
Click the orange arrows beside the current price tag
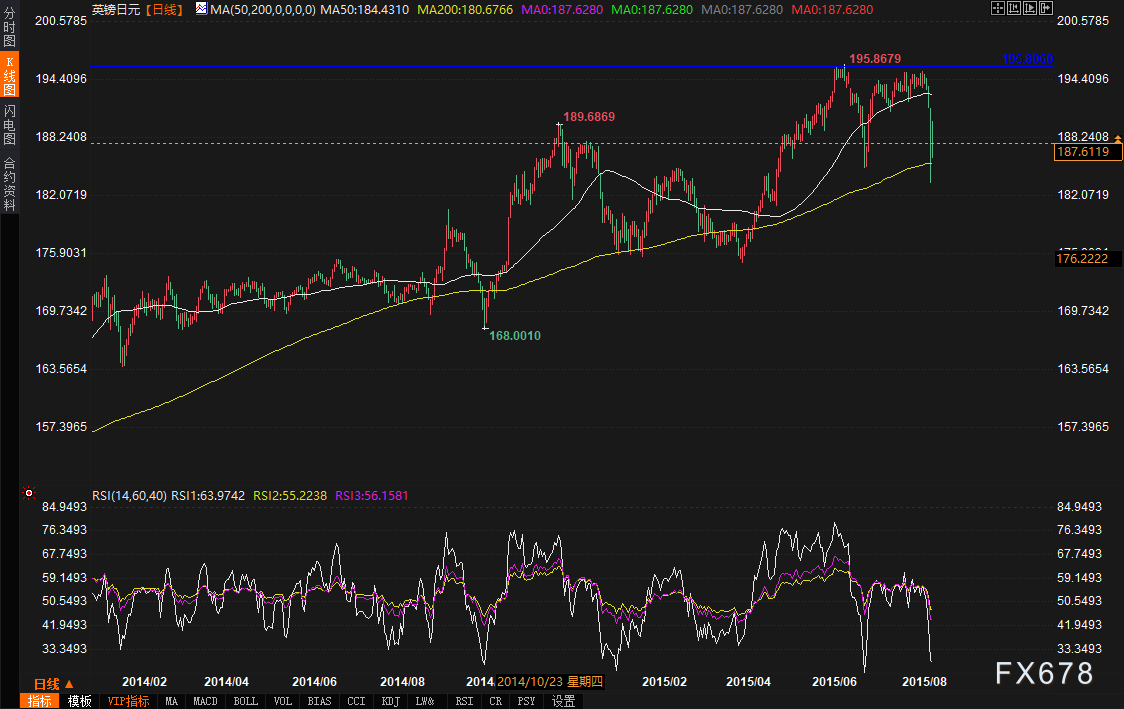pyautogui.click(x=1118, y=143)
